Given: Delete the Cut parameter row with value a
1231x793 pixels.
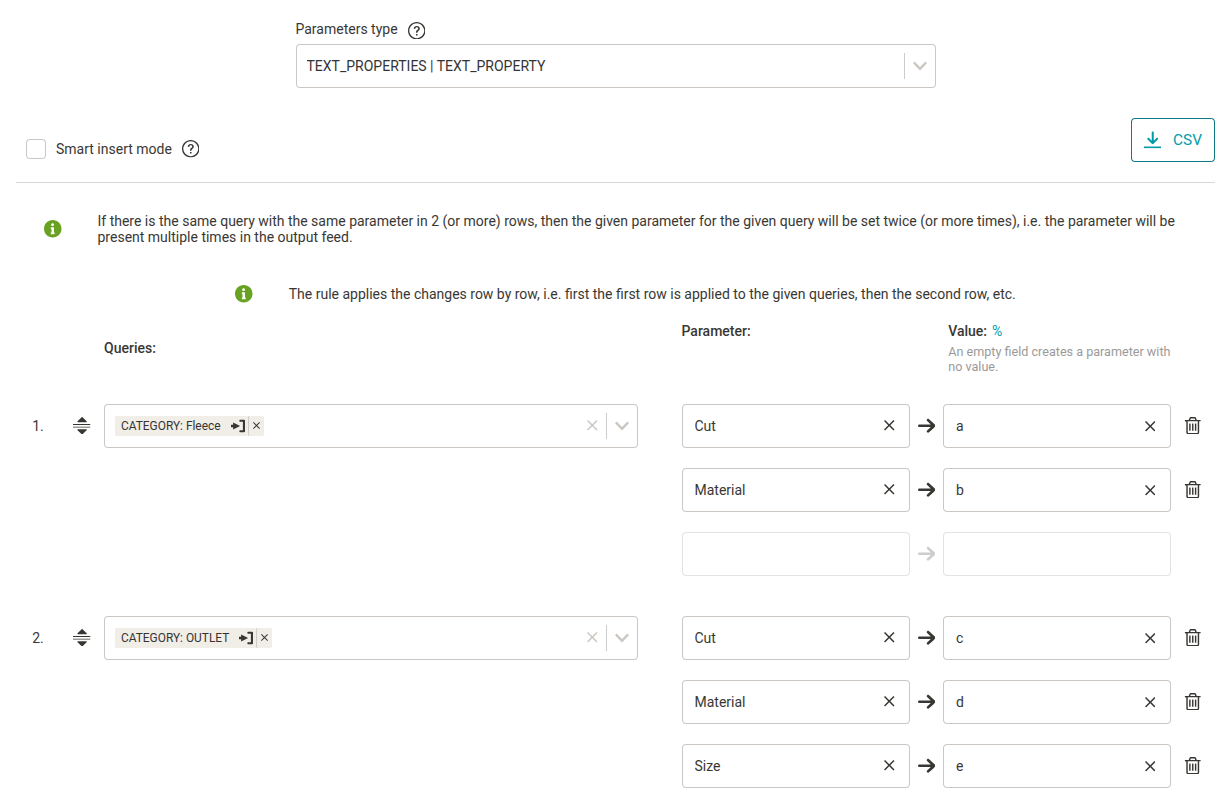Looking at the screenshot, I should point(1192,426).
